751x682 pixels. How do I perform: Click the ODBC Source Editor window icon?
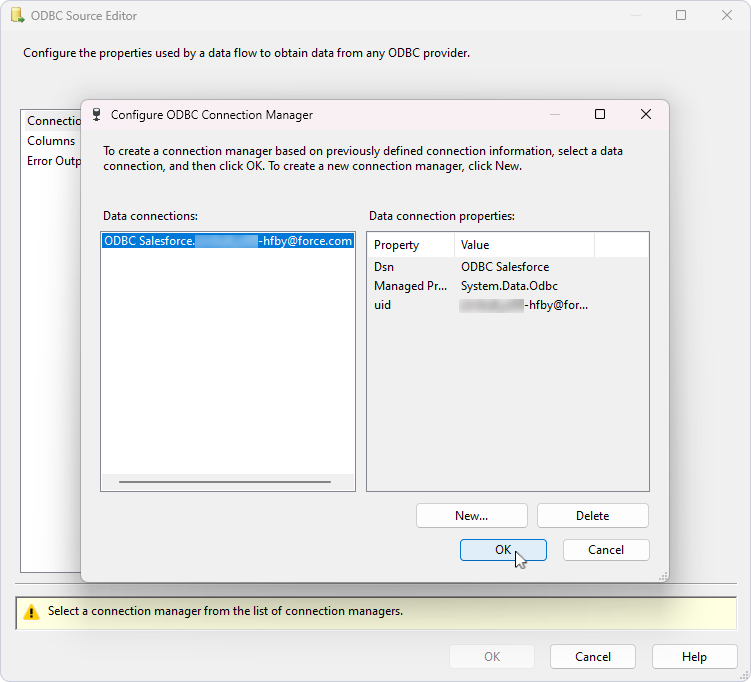(x=17, y=16)
